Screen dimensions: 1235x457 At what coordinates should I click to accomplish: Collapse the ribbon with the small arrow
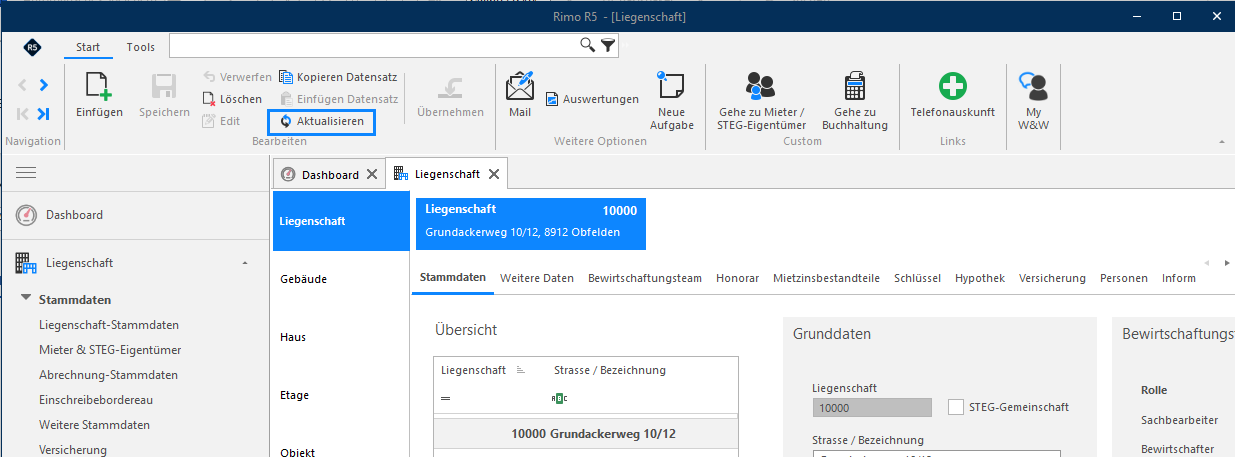[1222, 142]
